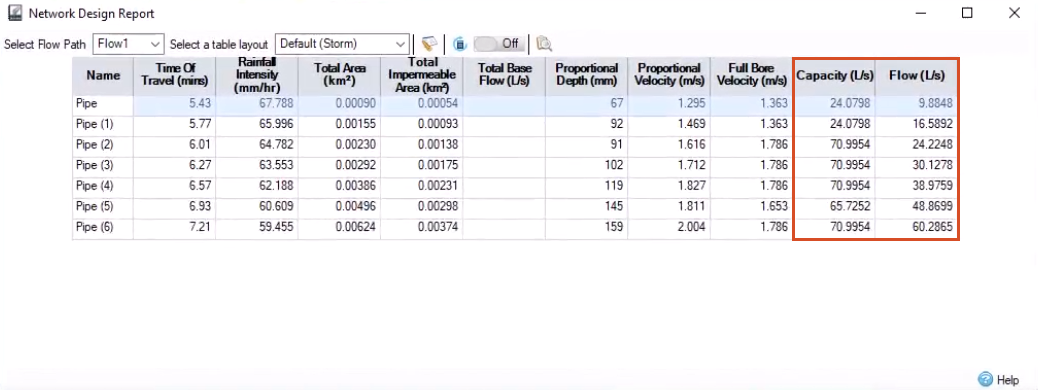Select the Pipe (6) row name
The image size is (1038, 390).
pyautogui.click(x=103, y=227)
